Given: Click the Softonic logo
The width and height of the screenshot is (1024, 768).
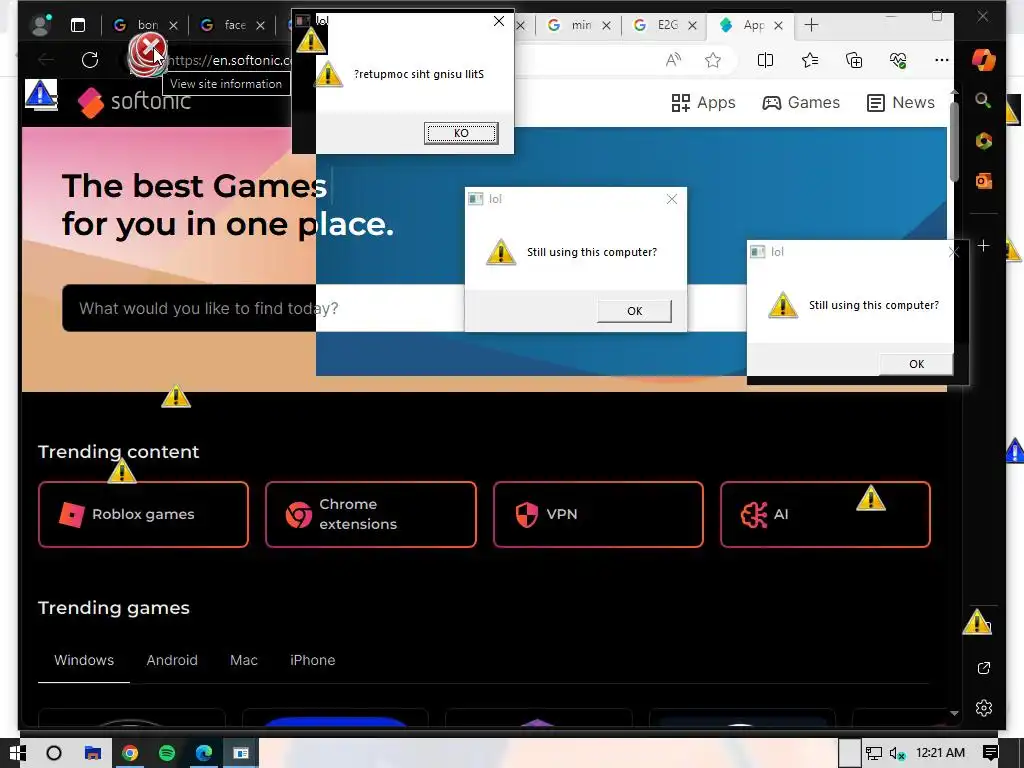Looking at the screenshot, I should (x=134, y=102).
